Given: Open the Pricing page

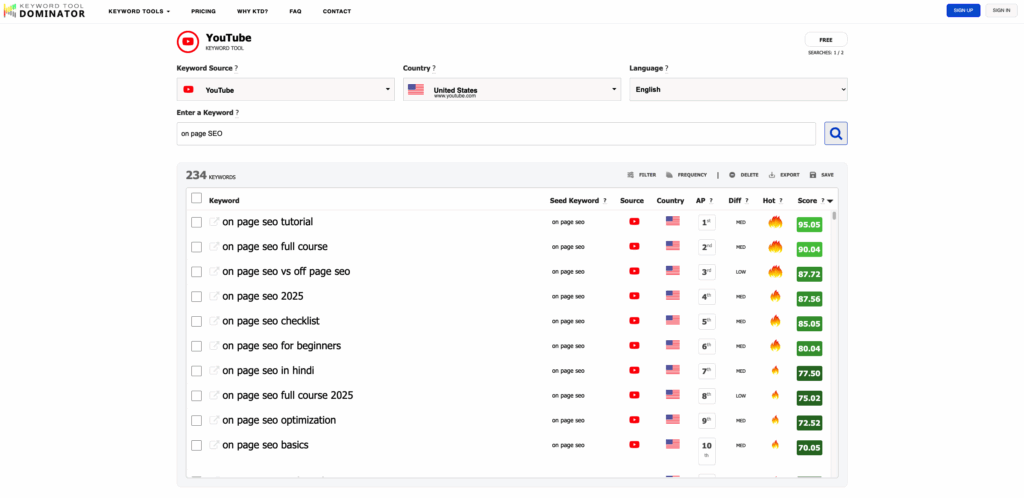Looking at the screenshot, I should click(204, 11).
